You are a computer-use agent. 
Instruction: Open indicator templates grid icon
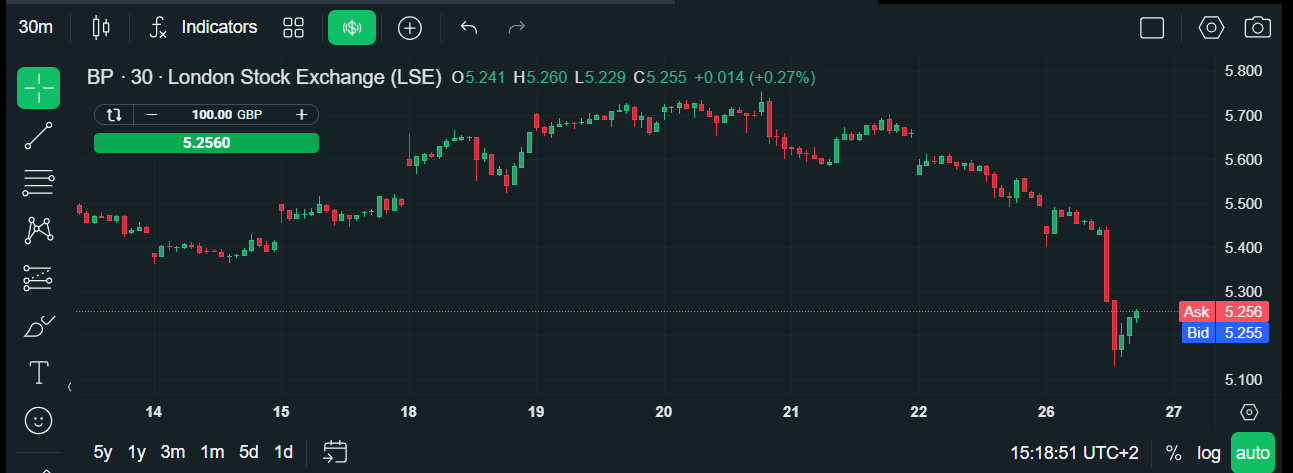click(293, 27)
